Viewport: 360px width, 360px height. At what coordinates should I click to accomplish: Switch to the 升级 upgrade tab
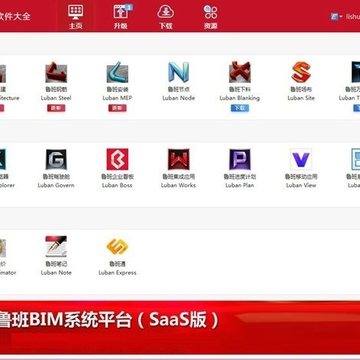tap(121, 17)
